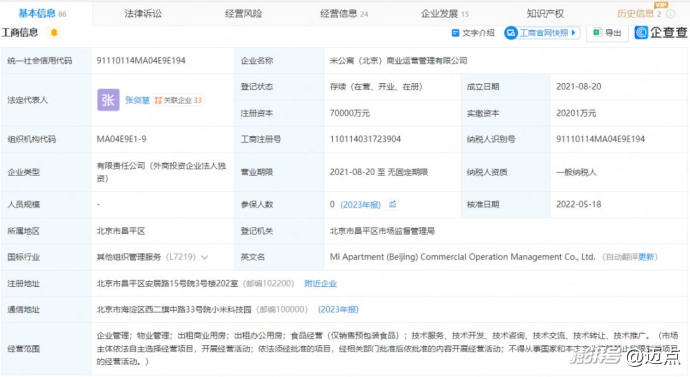The width and height of the screenshot is (690, 377).
Task: Select the 核准日期 value 2022-05-18
Action: (579, 205)
